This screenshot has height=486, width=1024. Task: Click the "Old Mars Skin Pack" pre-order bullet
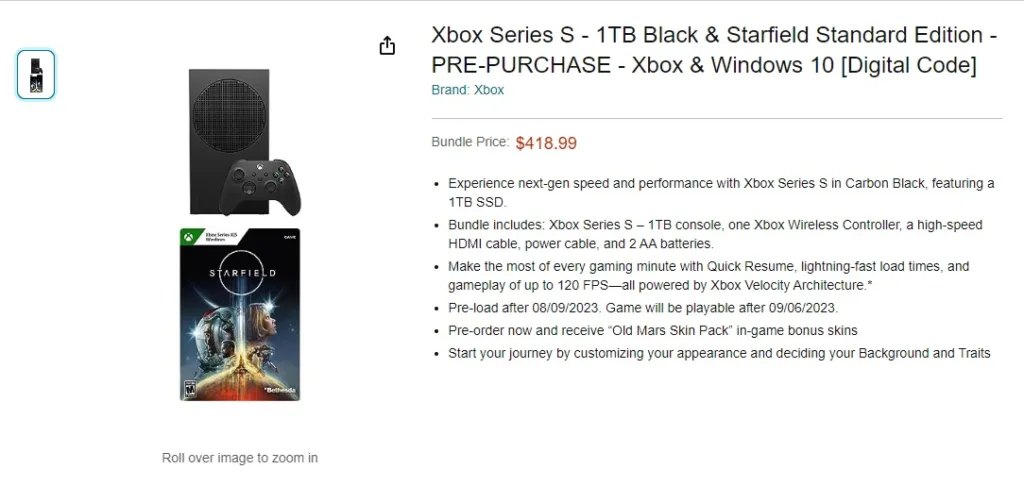tap(652, 330)
